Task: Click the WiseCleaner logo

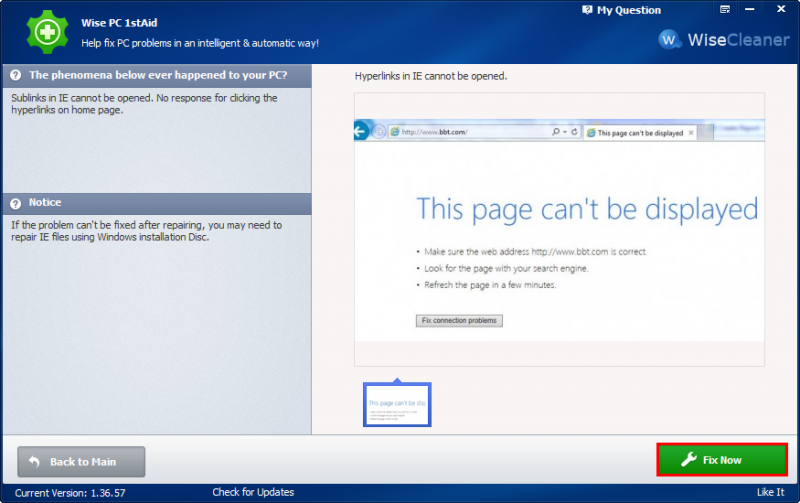Action: 723,39
